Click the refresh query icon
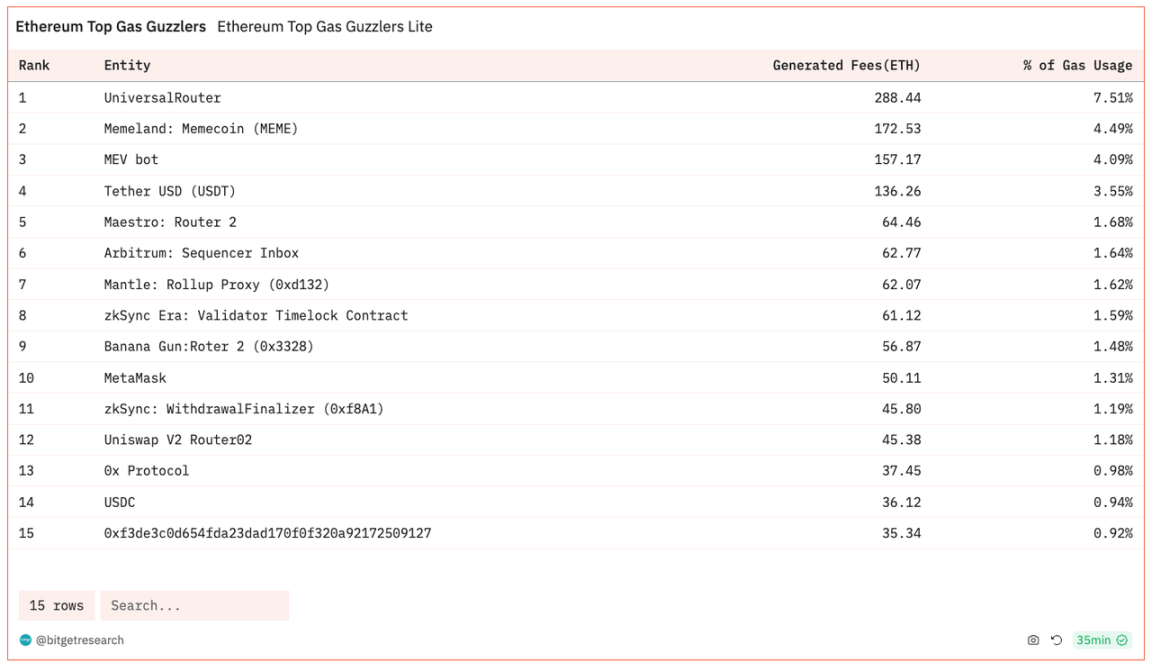This screenshot has width=1152, height=671. coord(1056,640)
